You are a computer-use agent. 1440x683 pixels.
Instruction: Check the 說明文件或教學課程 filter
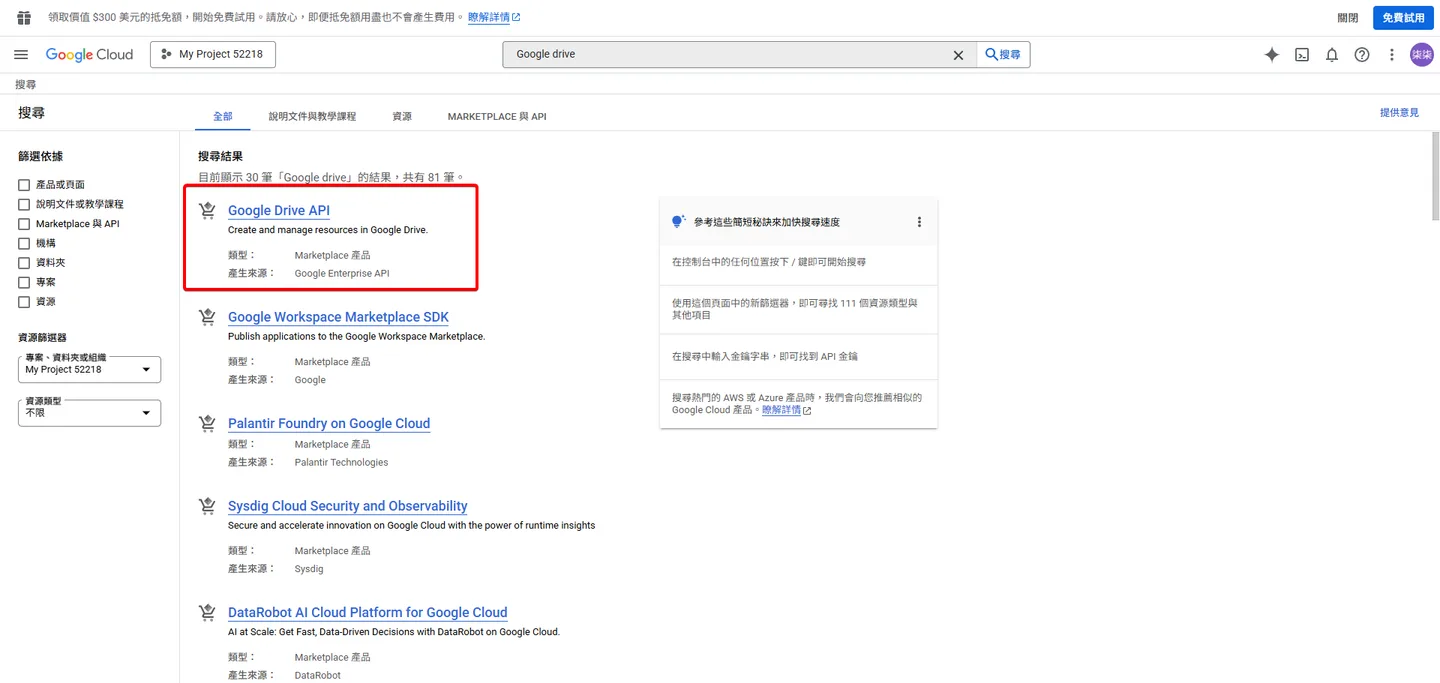(24, 204)
